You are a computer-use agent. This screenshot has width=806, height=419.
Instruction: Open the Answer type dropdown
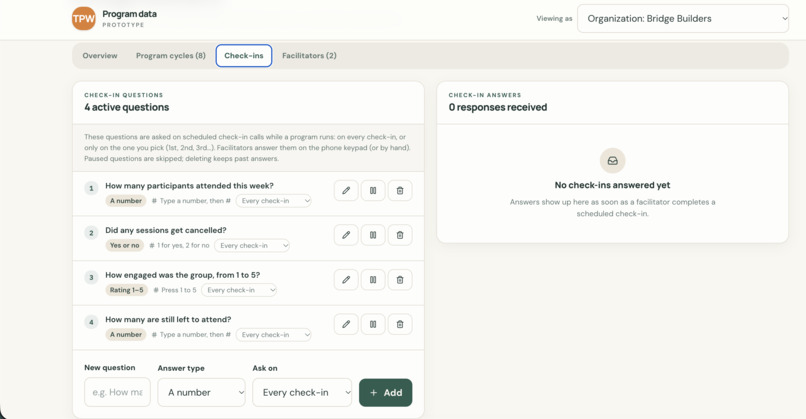202,392
